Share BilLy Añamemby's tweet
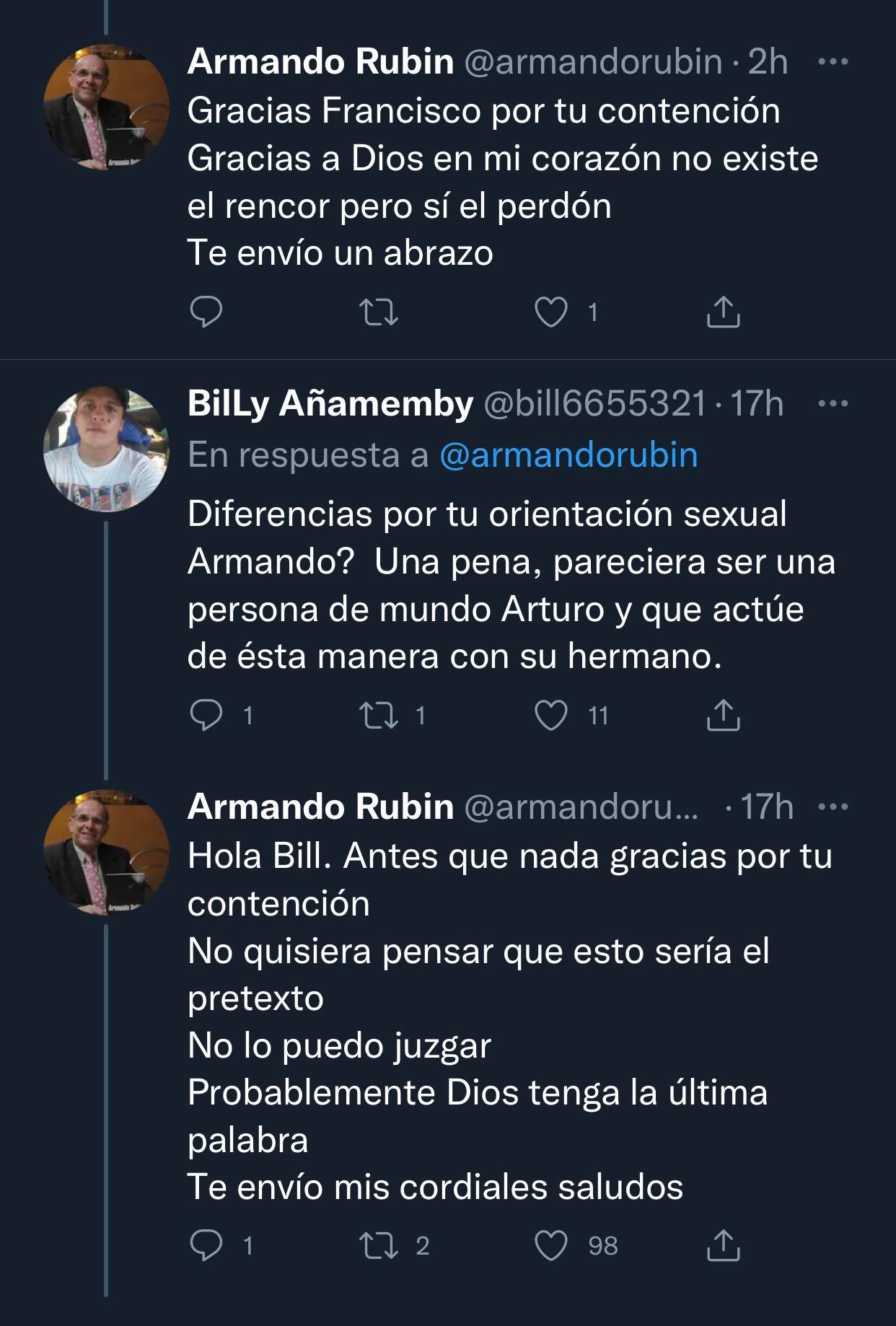 tap(723, 716)
